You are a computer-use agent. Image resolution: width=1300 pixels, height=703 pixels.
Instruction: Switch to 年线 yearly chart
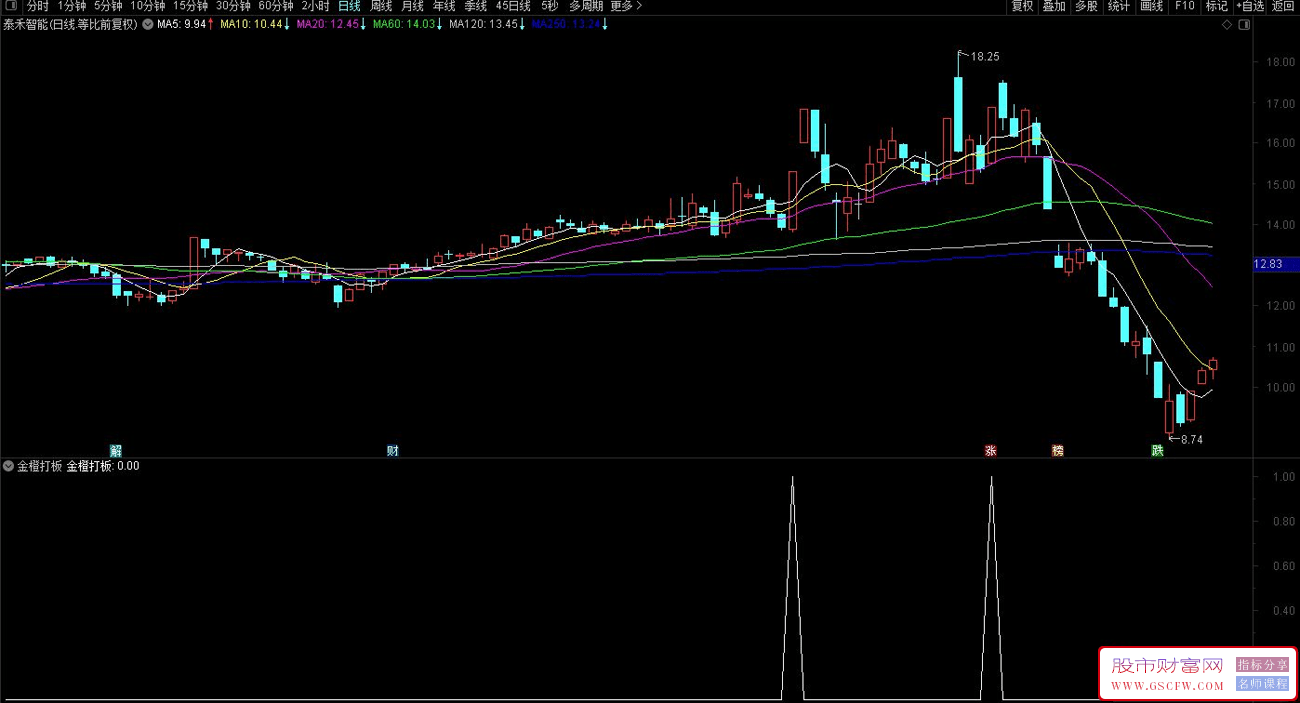pyautogui.click(x=443, y=6)
